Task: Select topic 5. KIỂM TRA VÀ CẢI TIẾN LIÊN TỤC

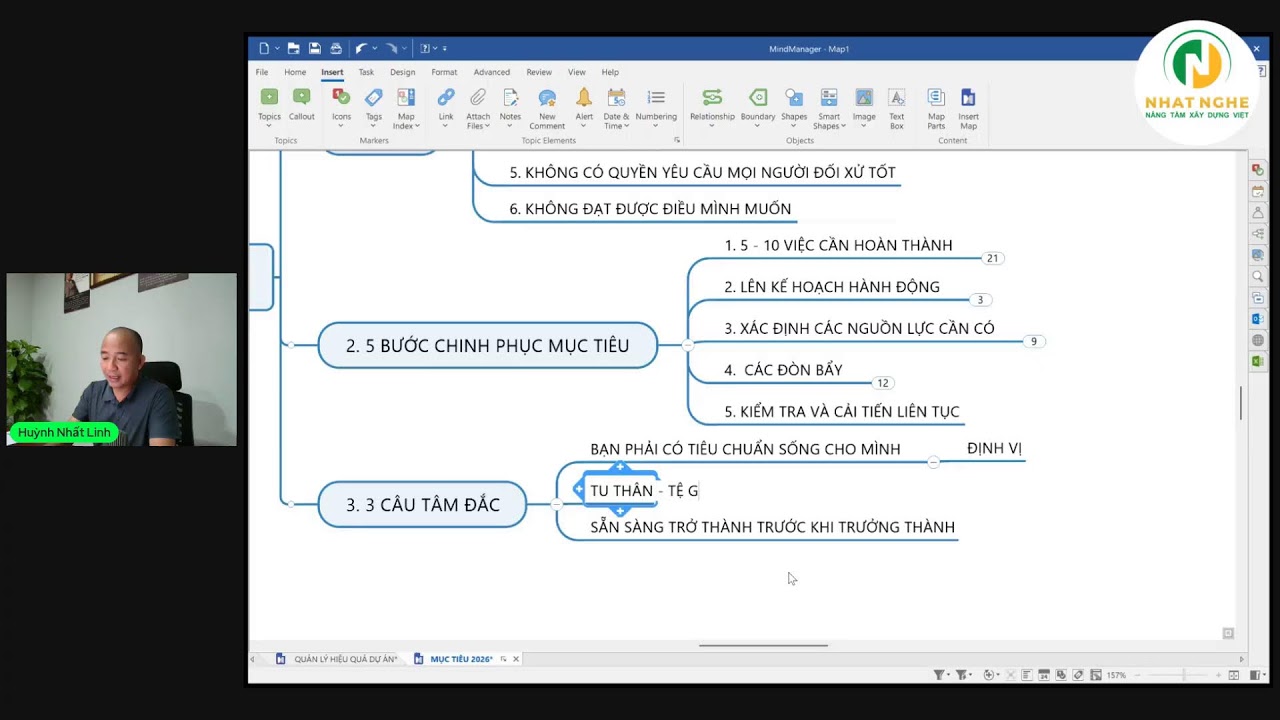Action: coord(842,412)
